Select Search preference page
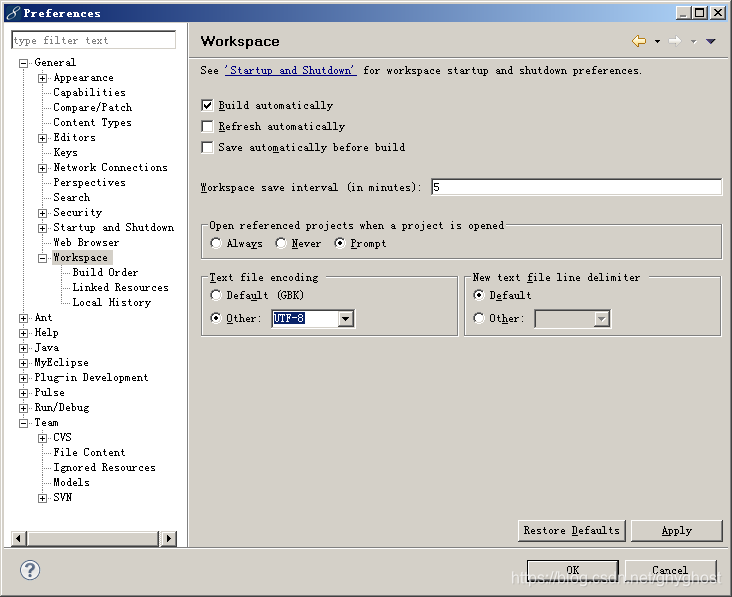This screenshot has width=732, height=597. point(71,197)
